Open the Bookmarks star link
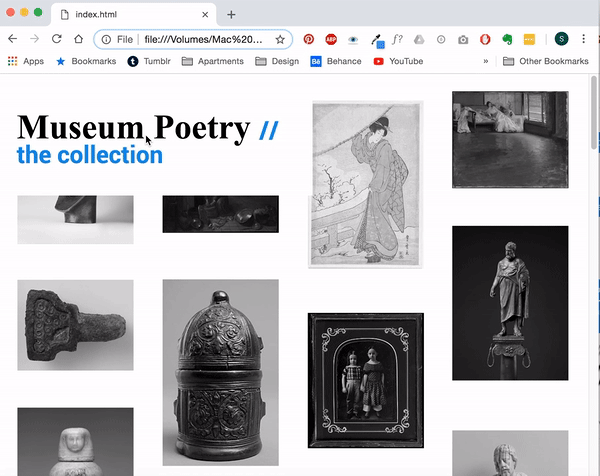The width and height of the screenshot is (600, 476). click(x=86, y=61)
